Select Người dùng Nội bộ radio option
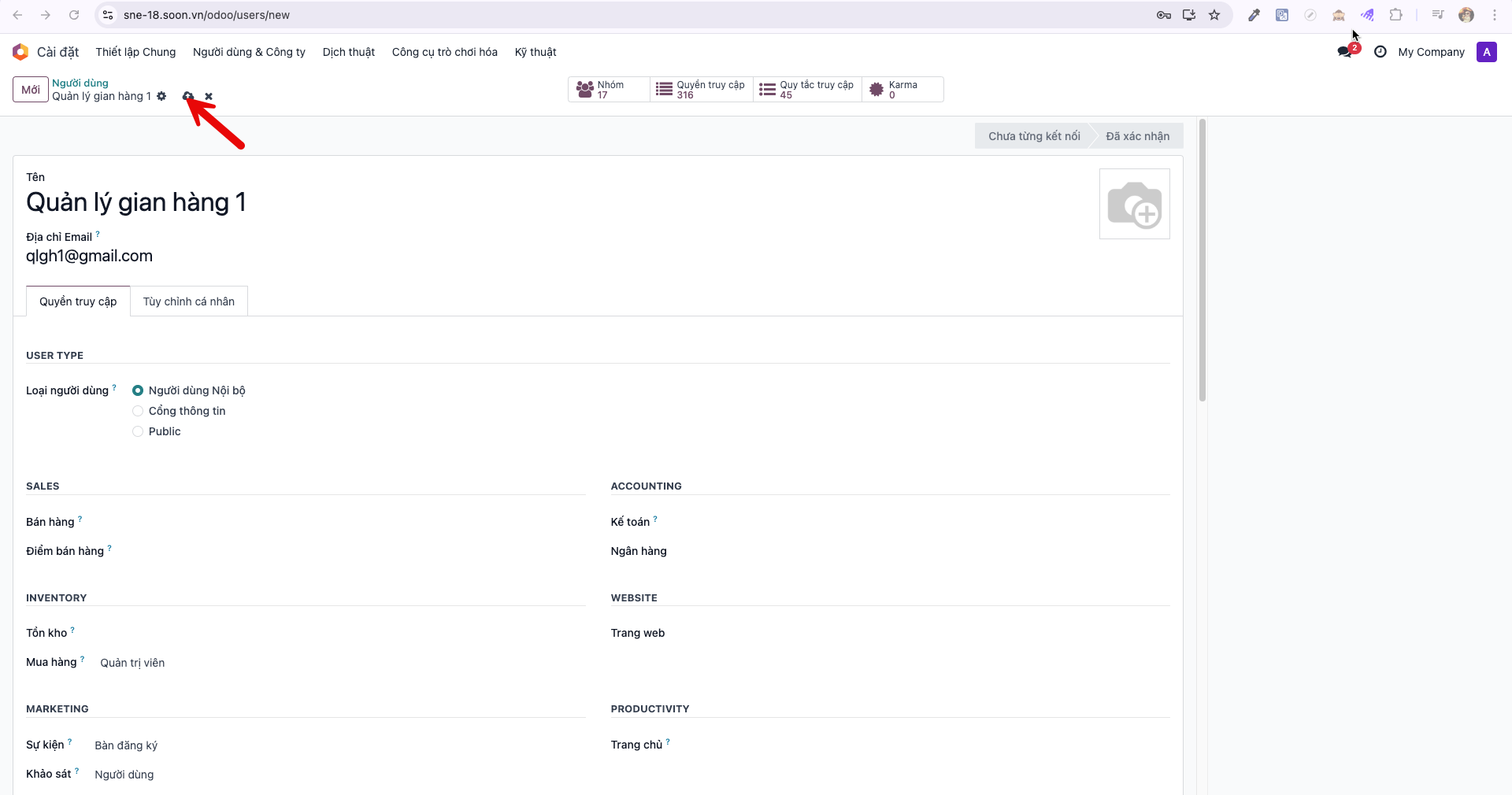 138,390
